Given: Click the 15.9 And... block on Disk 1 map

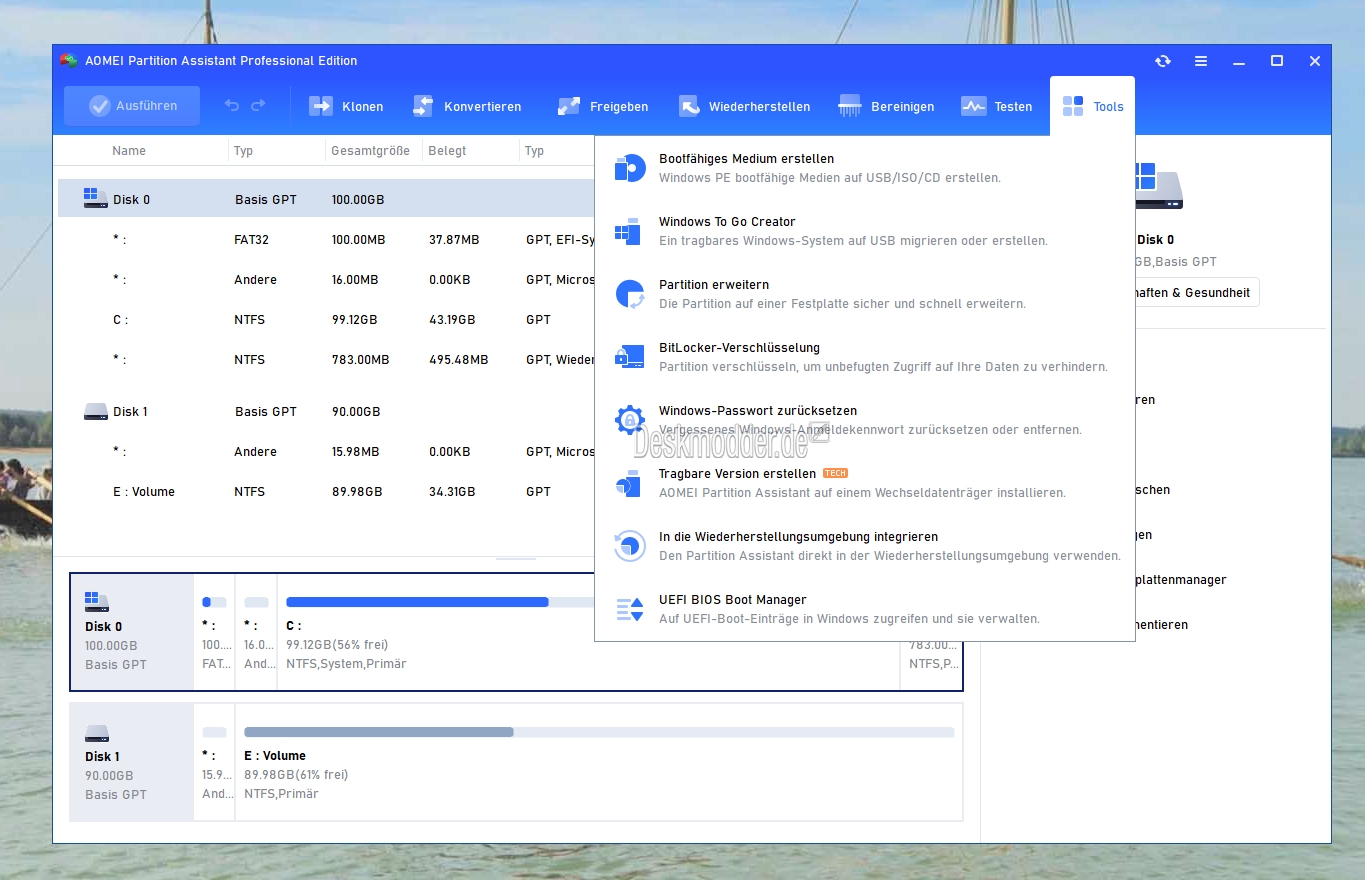Looking at the screenshot, I should [214, 762].
